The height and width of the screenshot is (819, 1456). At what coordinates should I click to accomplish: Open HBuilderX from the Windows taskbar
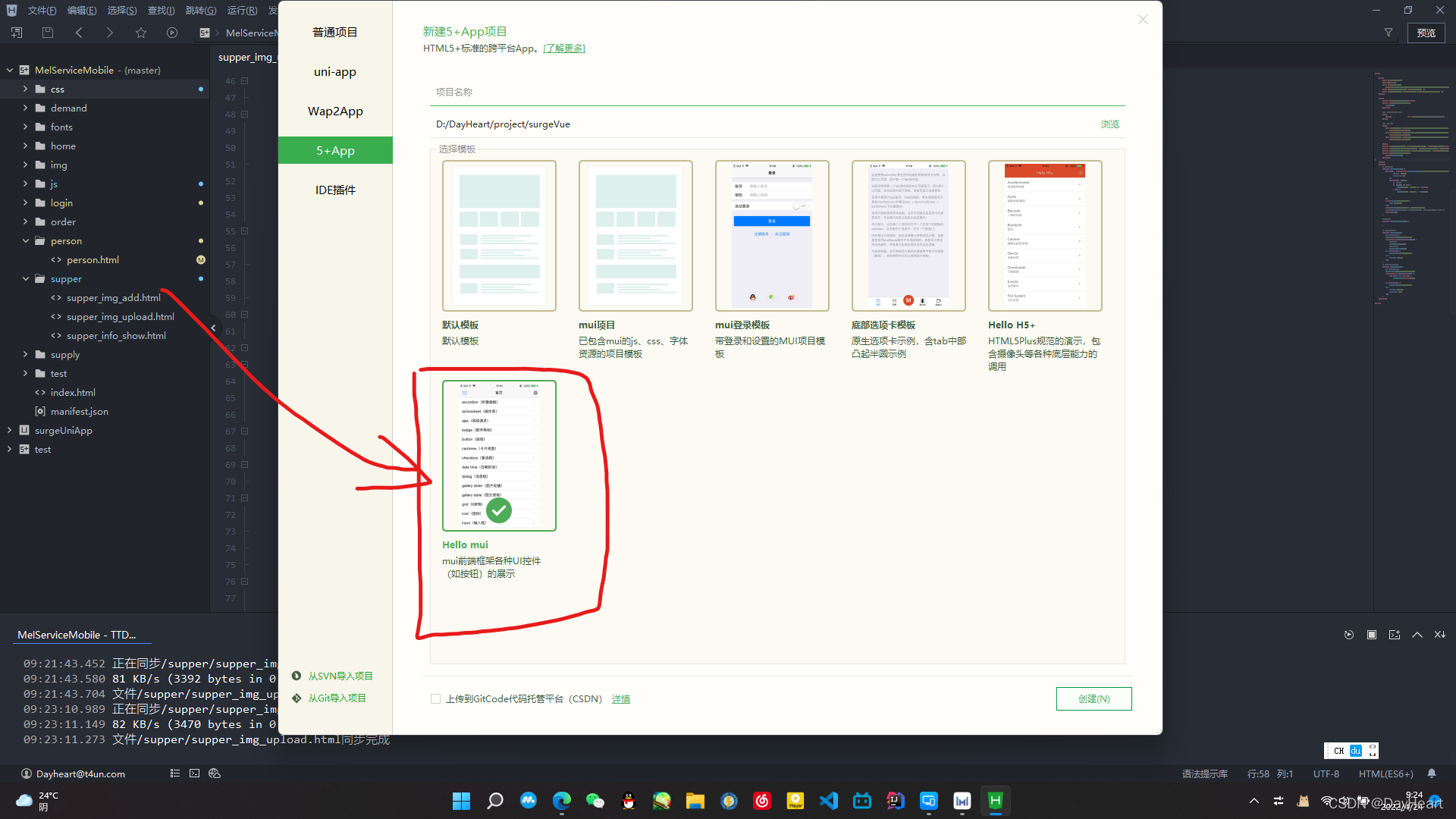click(x=995, y=800)
